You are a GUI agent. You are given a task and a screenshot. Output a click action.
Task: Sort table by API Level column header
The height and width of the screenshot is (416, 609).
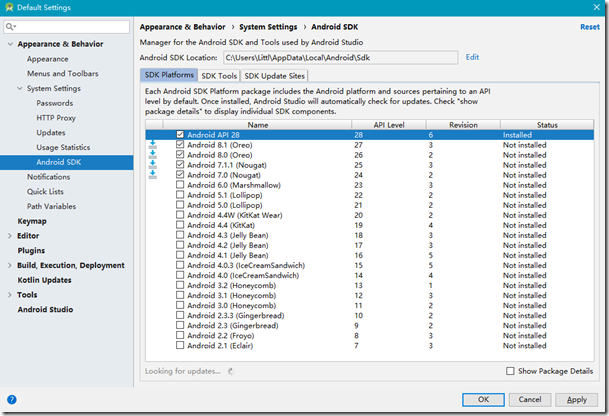tap(389, 125)
